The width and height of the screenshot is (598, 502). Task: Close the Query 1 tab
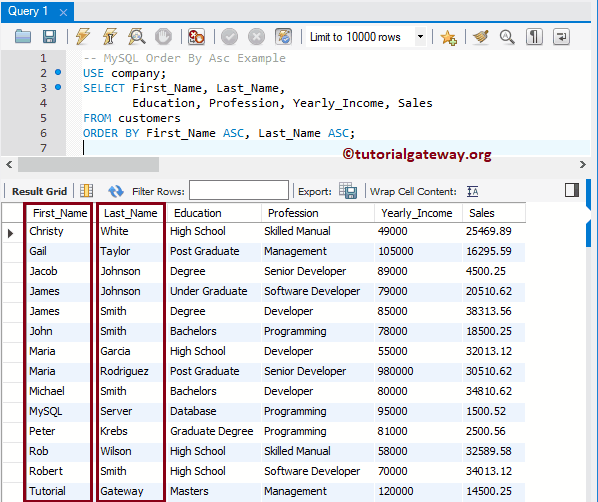click(63, 13)
